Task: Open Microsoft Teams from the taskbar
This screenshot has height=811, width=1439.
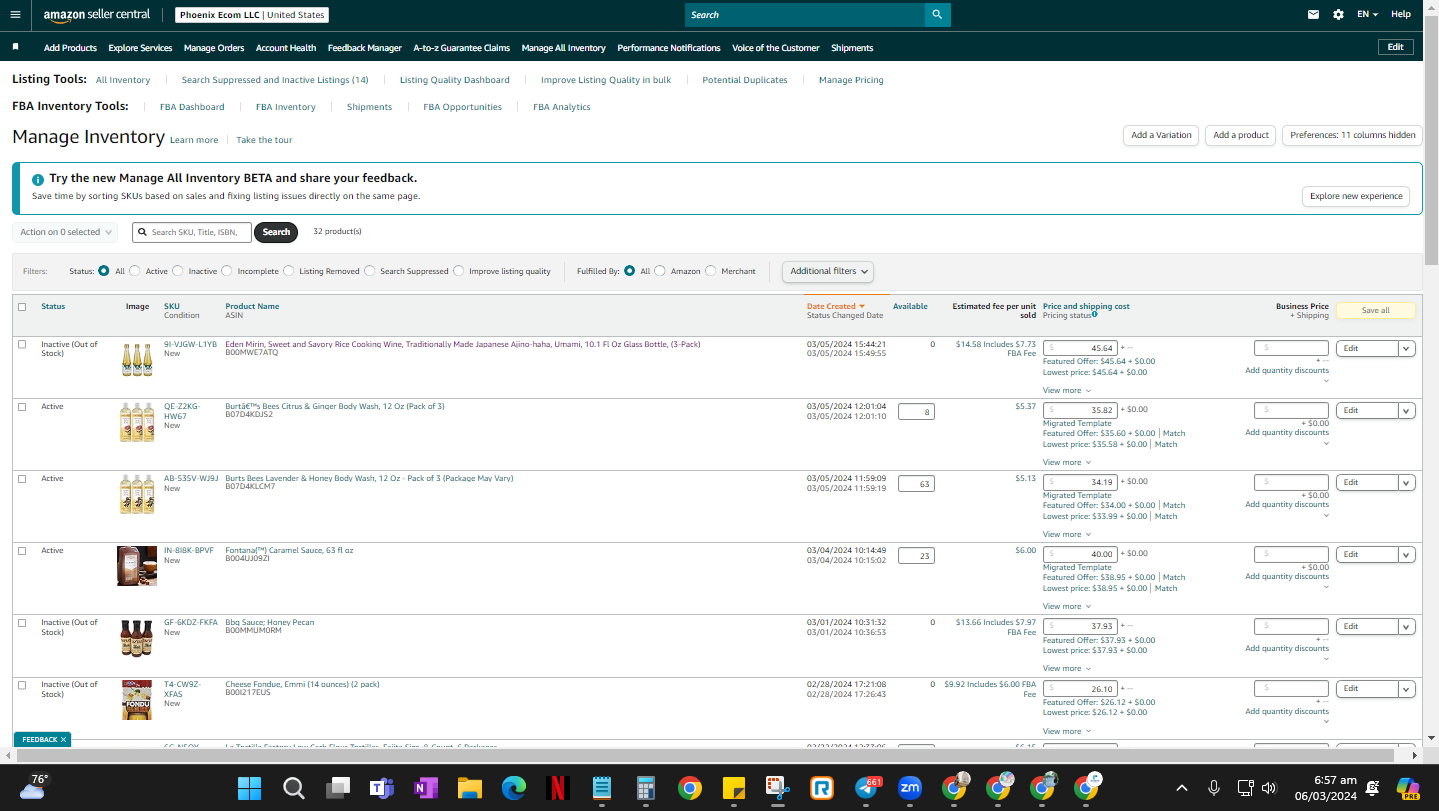Action: 381,788
